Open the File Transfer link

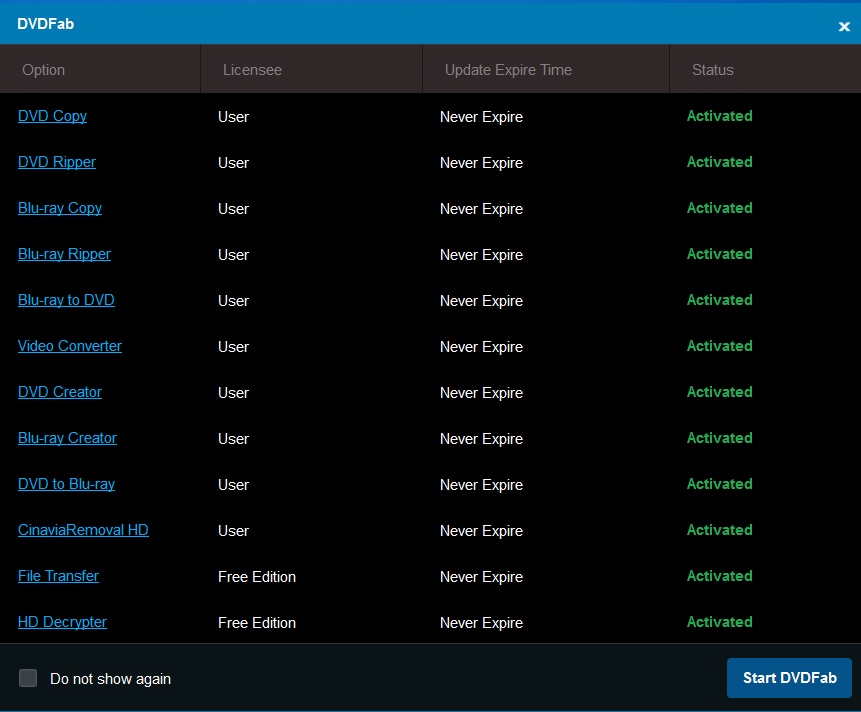click(58, 576)
